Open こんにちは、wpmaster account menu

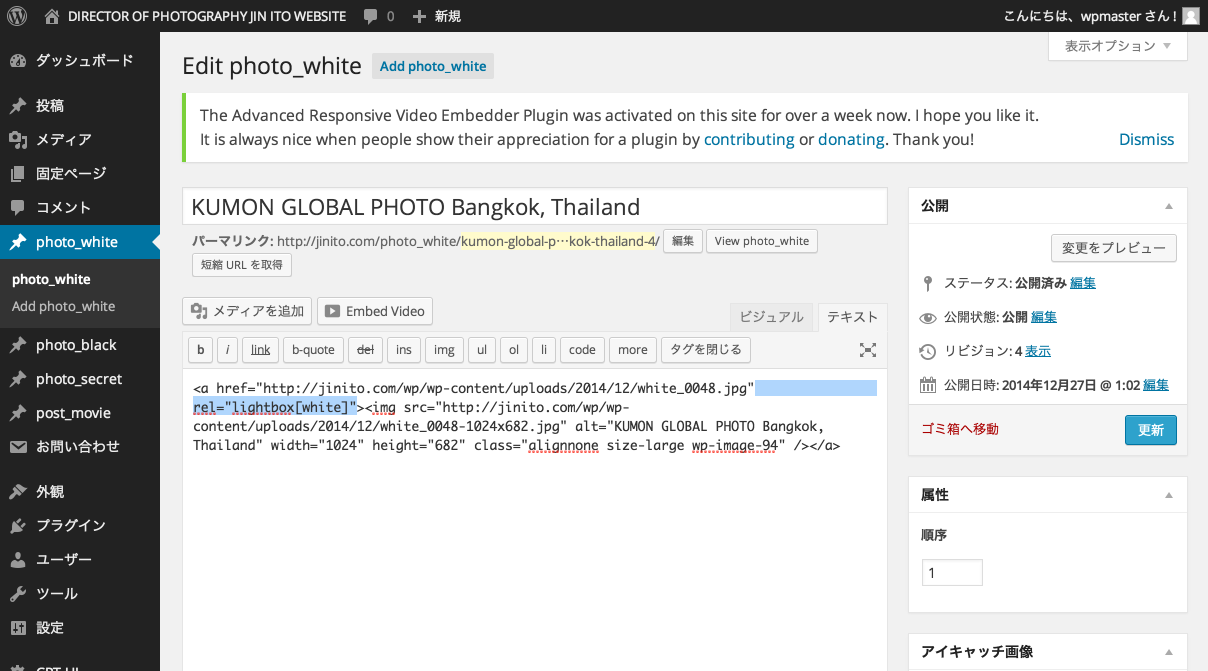(x=1100, y=16)
